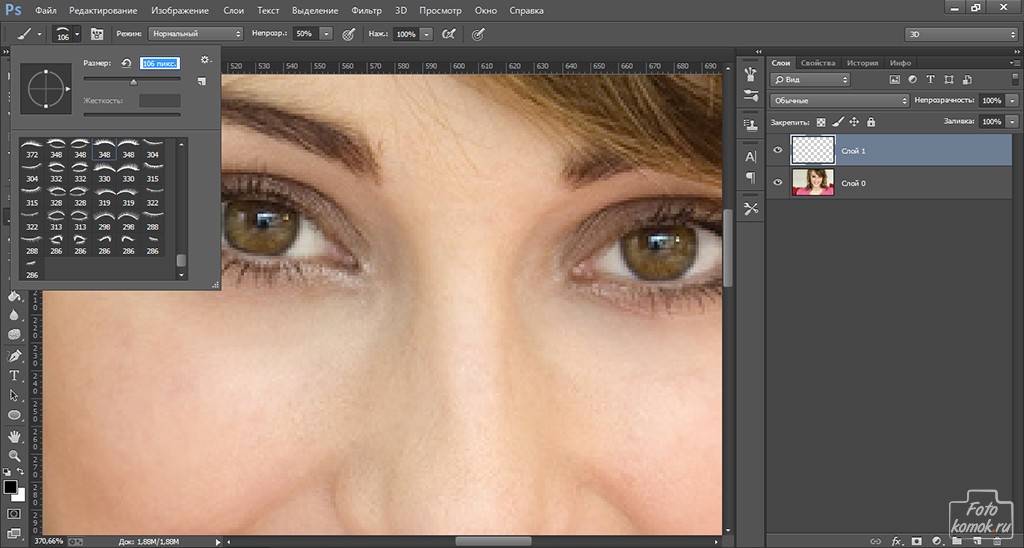This screenshot has width=1024, height=548.
Task: Open the Paragraph panel icon
Action: (x=750, y=178)
